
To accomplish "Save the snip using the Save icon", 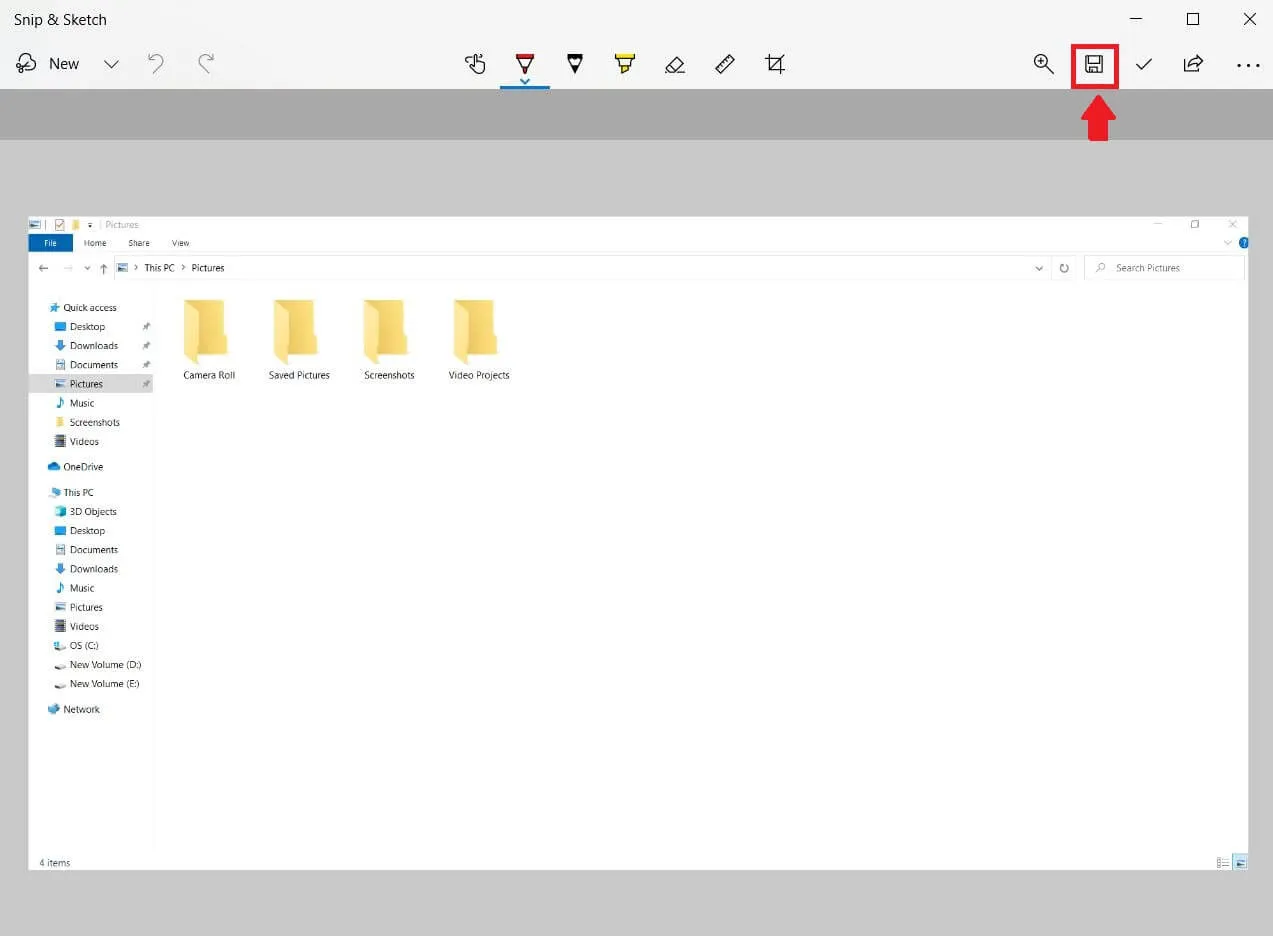I will coord(1094,64).
